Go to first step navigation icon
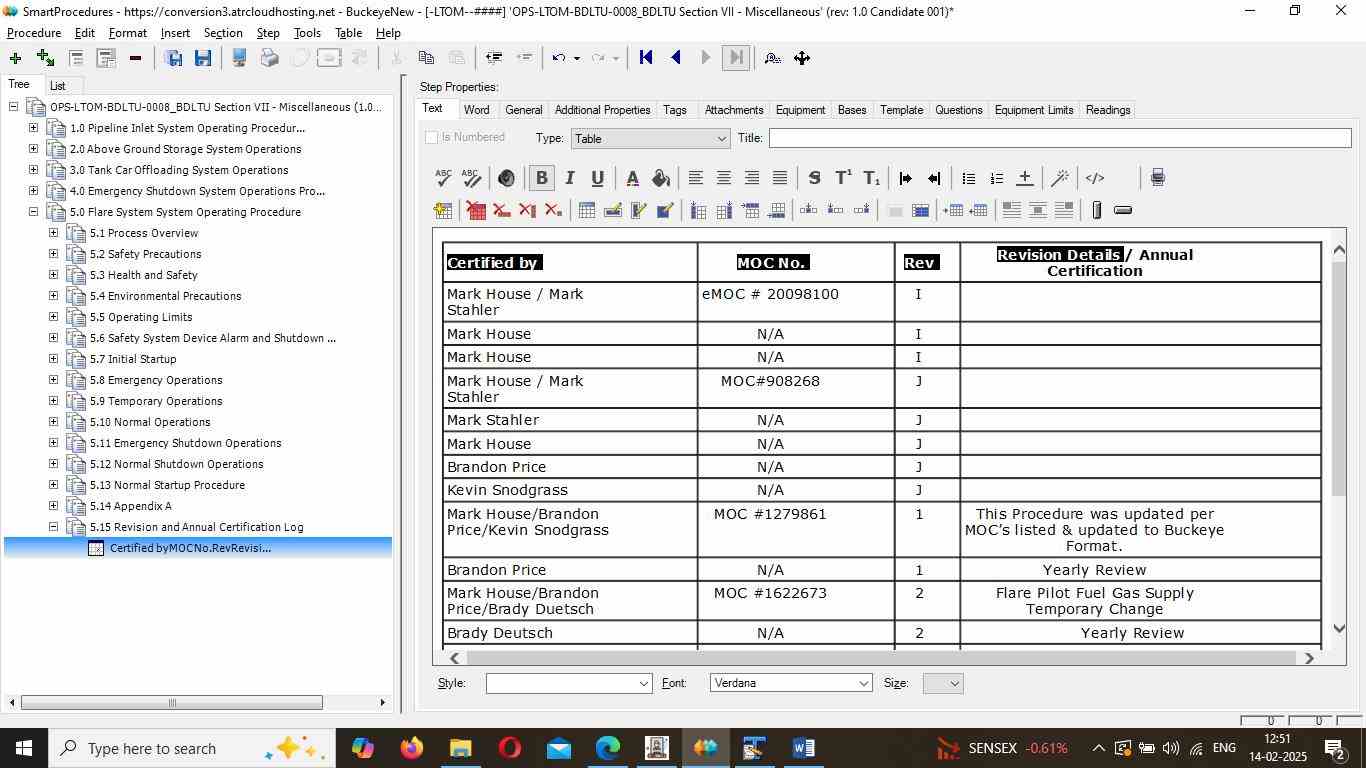The height and width of the screenshot is (768, 1366). 646,58
